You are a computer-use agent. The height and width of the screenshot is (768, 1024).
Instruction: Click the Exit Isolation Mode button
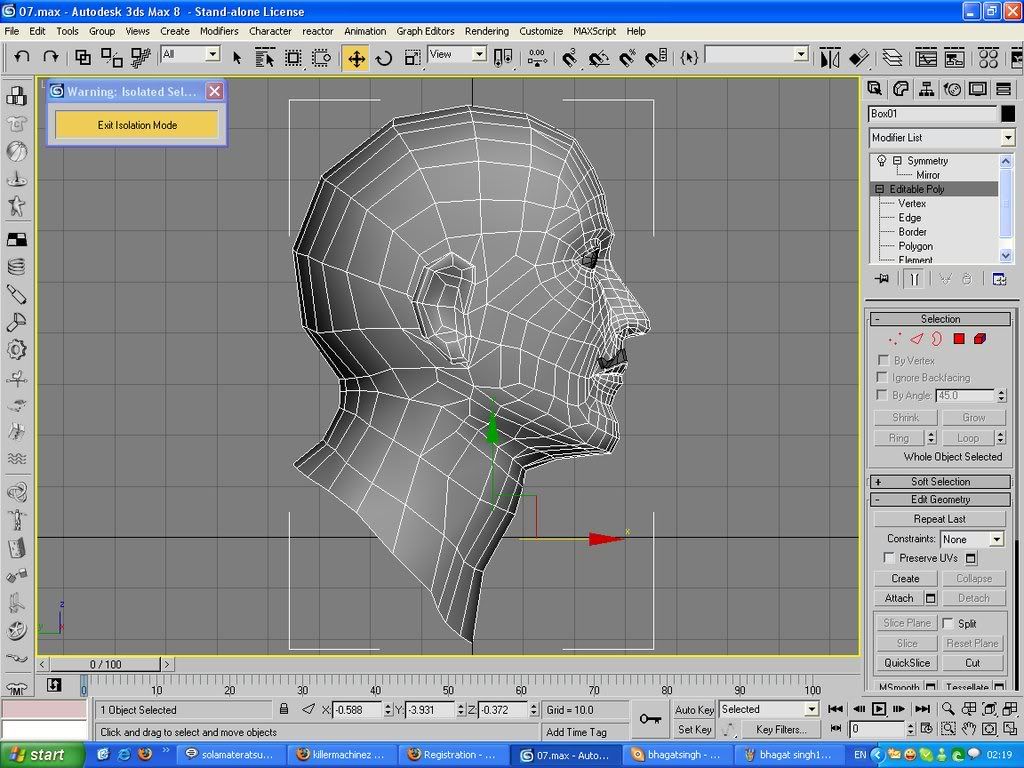(x=137, y=125)
